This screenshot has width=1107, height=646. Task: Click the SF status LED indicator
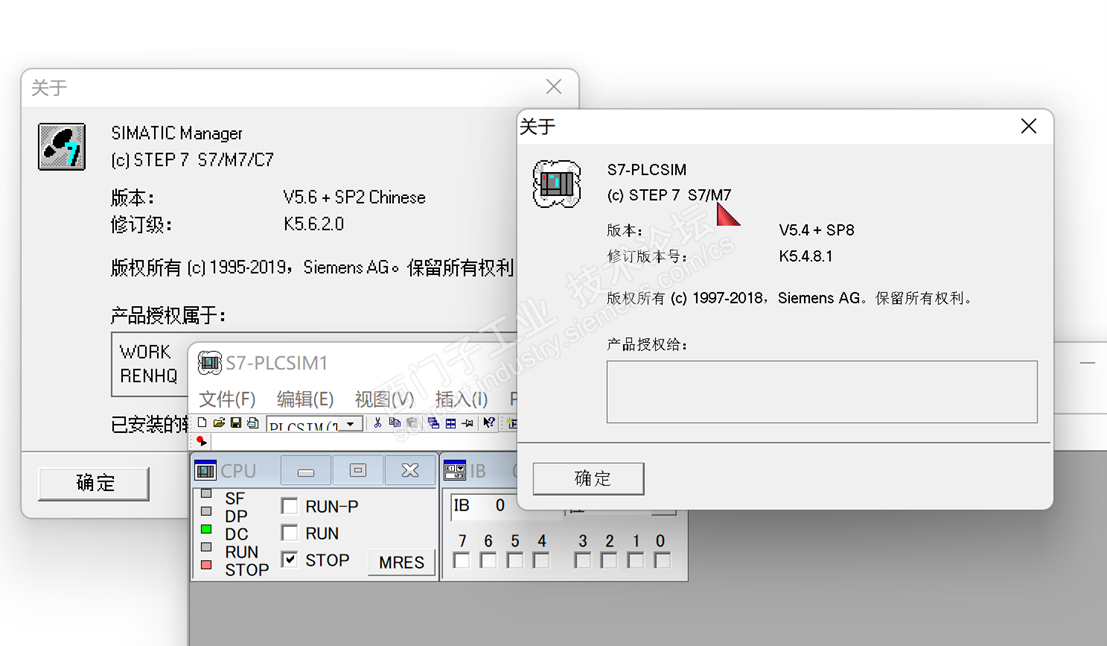pos(206,494)
